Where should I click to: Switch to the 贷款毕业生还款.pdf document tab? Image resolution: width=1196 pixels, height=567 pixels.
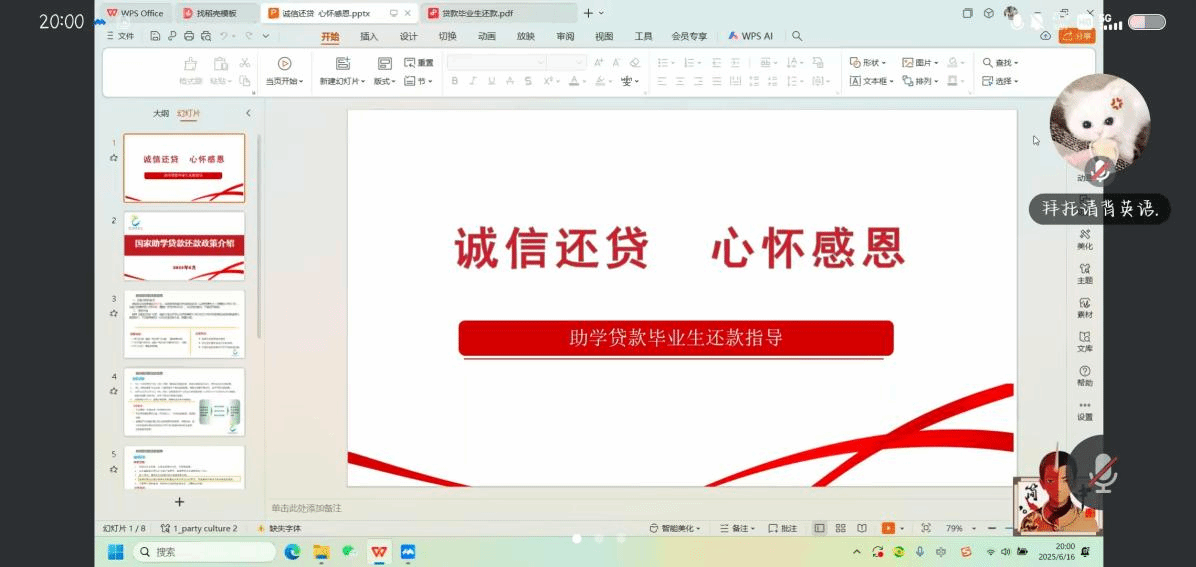(x=477, y=13)
